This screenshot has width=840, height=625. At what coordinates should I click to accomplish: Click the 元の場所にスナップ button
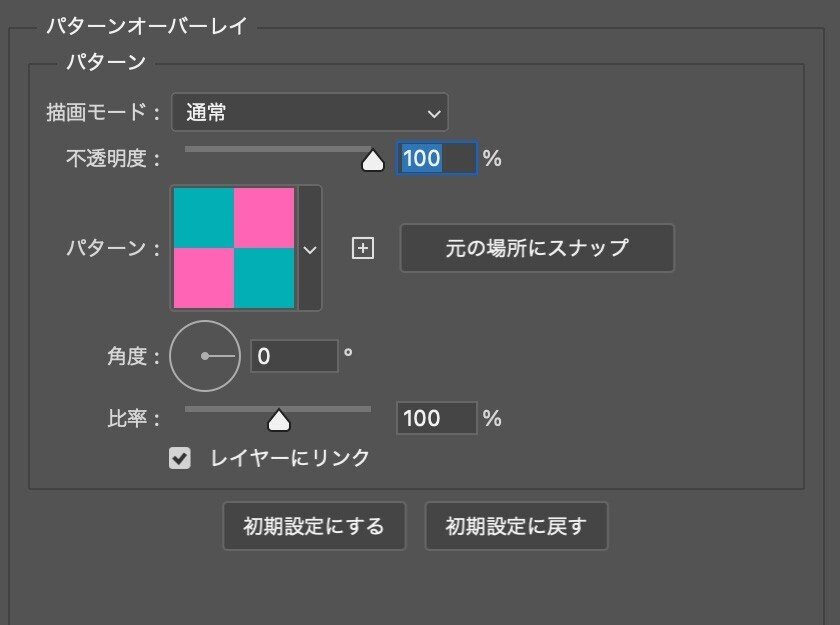click(x=537, y=248)
